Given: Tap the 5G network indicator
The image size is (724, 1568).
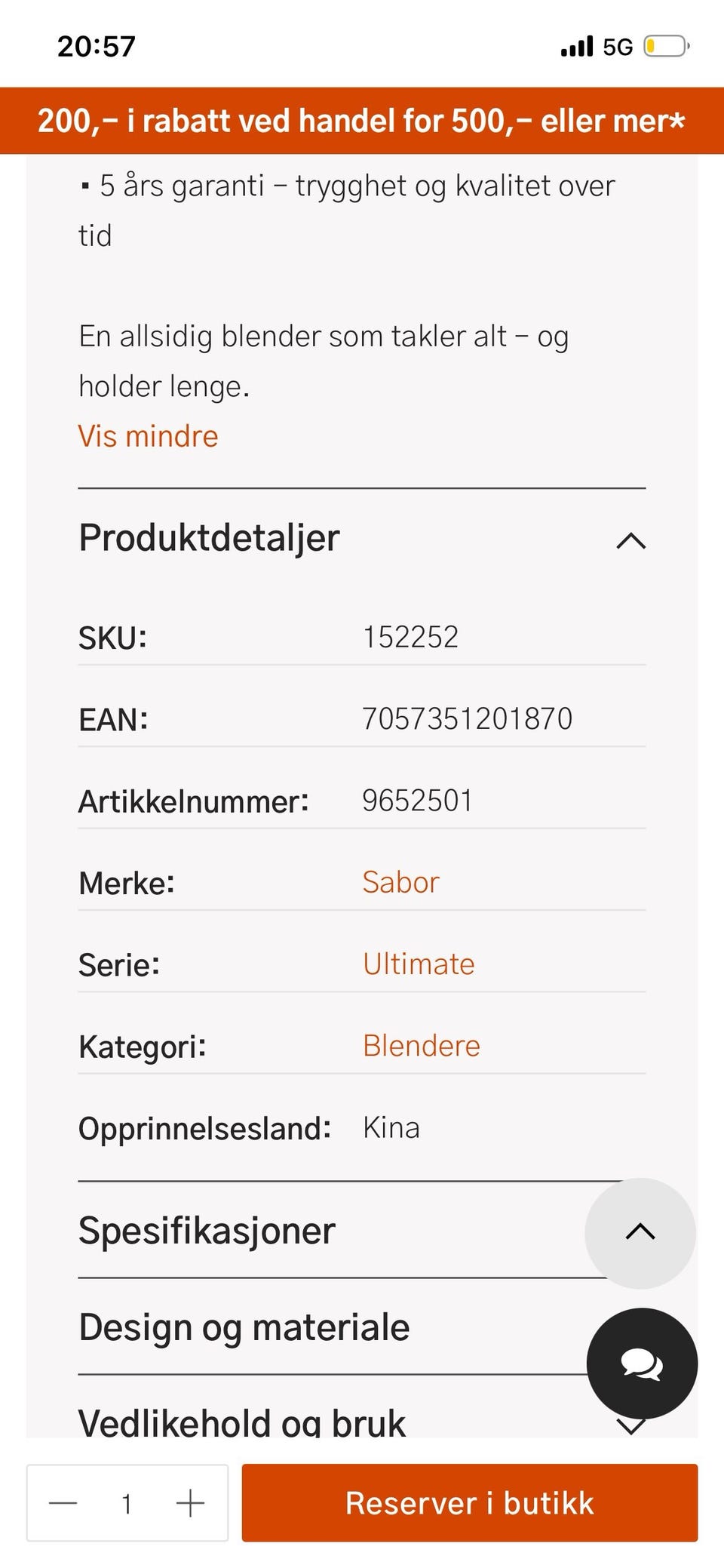Looking at the screenshot, I should click(618, 48).
